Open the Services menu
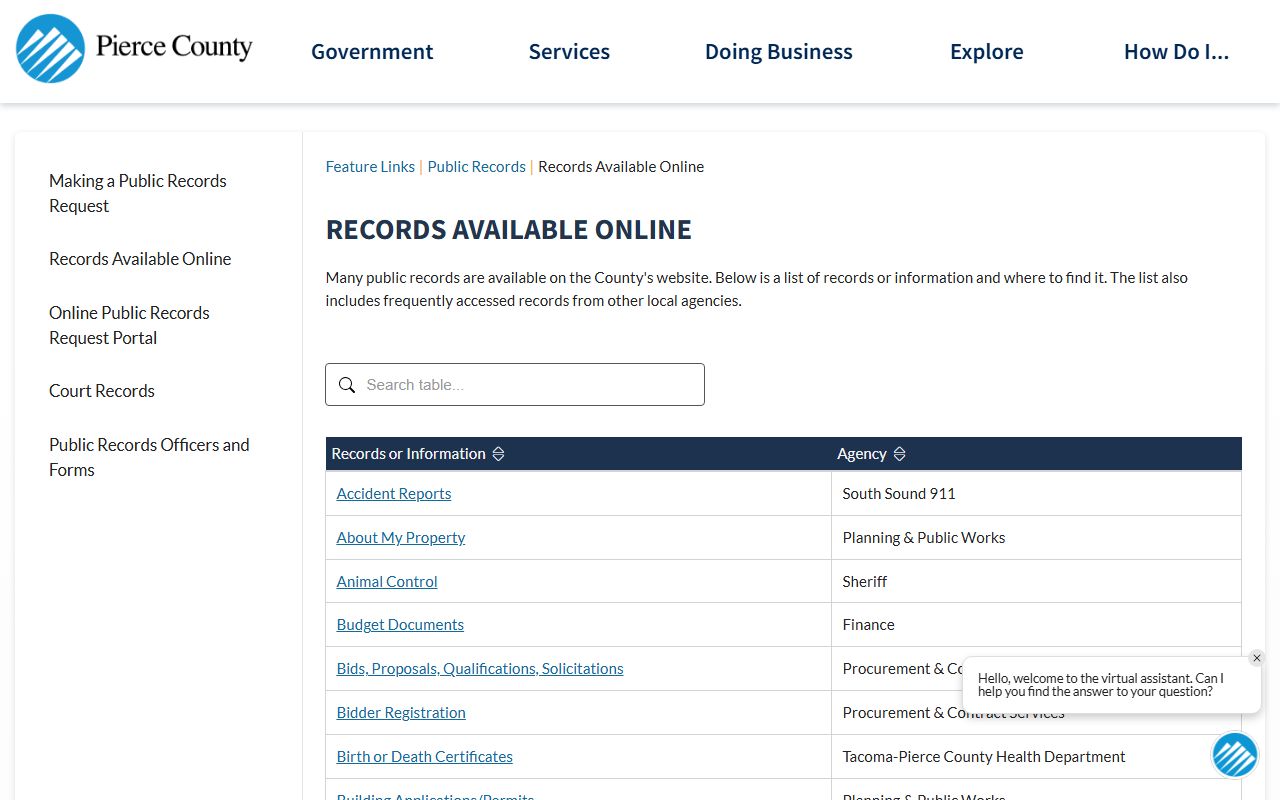The width and height of the screenshot is (1280, 800). click(569, 52)
